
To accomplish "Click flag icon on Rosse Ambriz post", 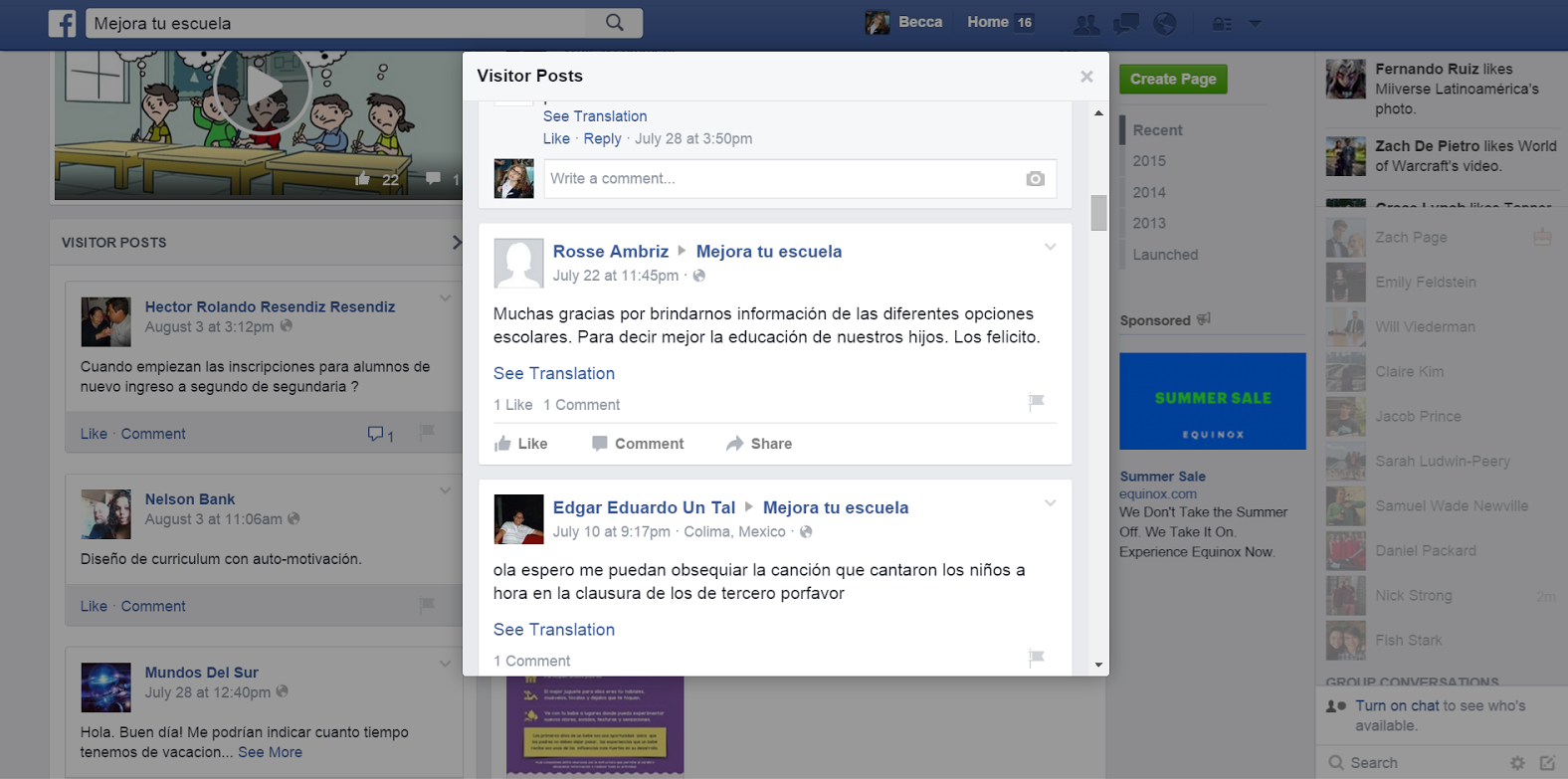I will point(1036,402).
